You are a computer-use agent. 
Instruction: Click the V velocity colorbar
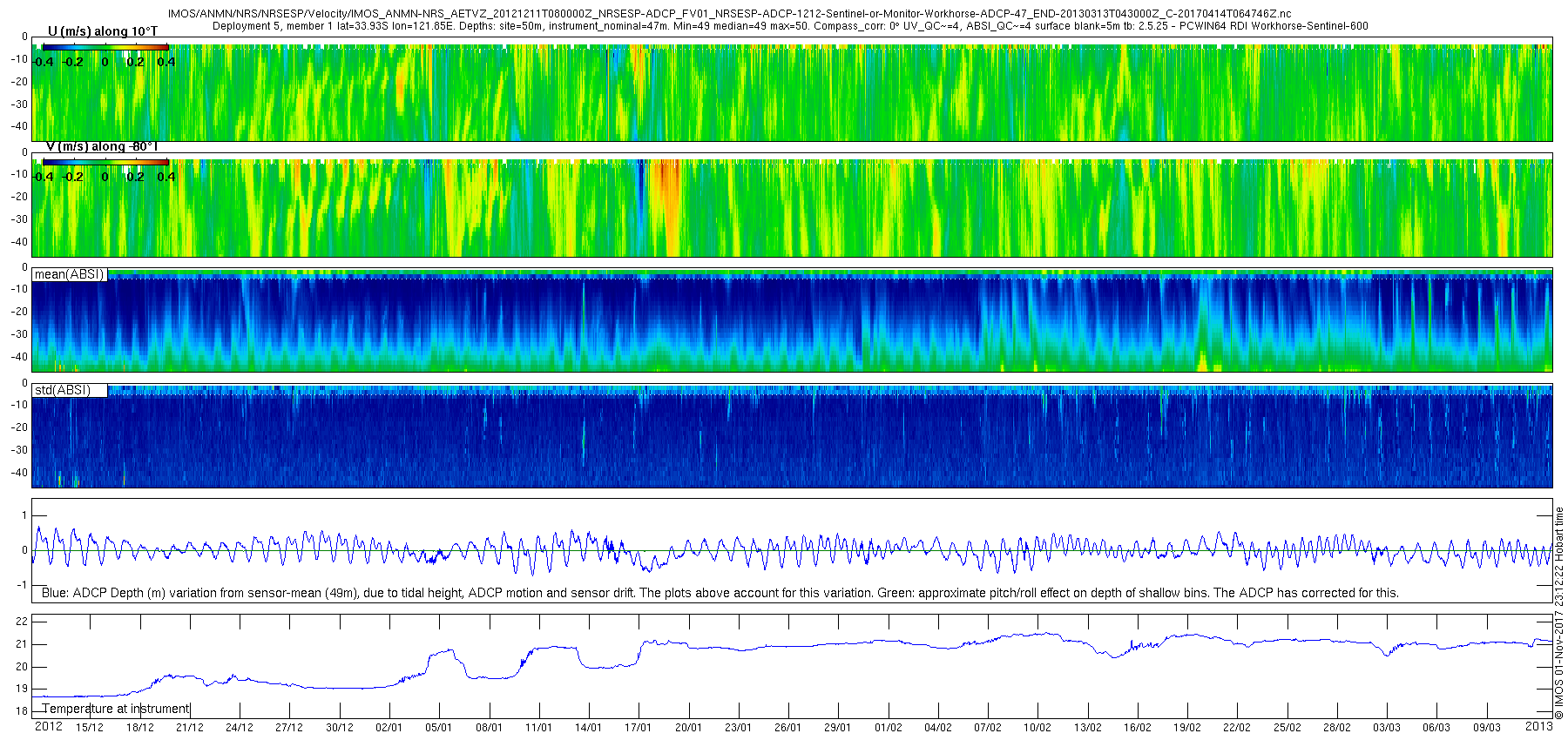[105, 162]
